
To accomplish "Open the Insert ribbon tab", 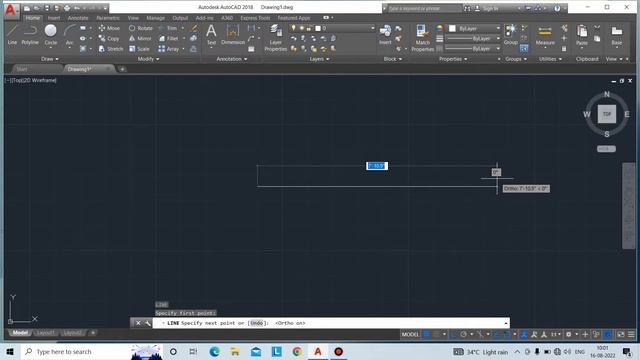I will (54, 18).
